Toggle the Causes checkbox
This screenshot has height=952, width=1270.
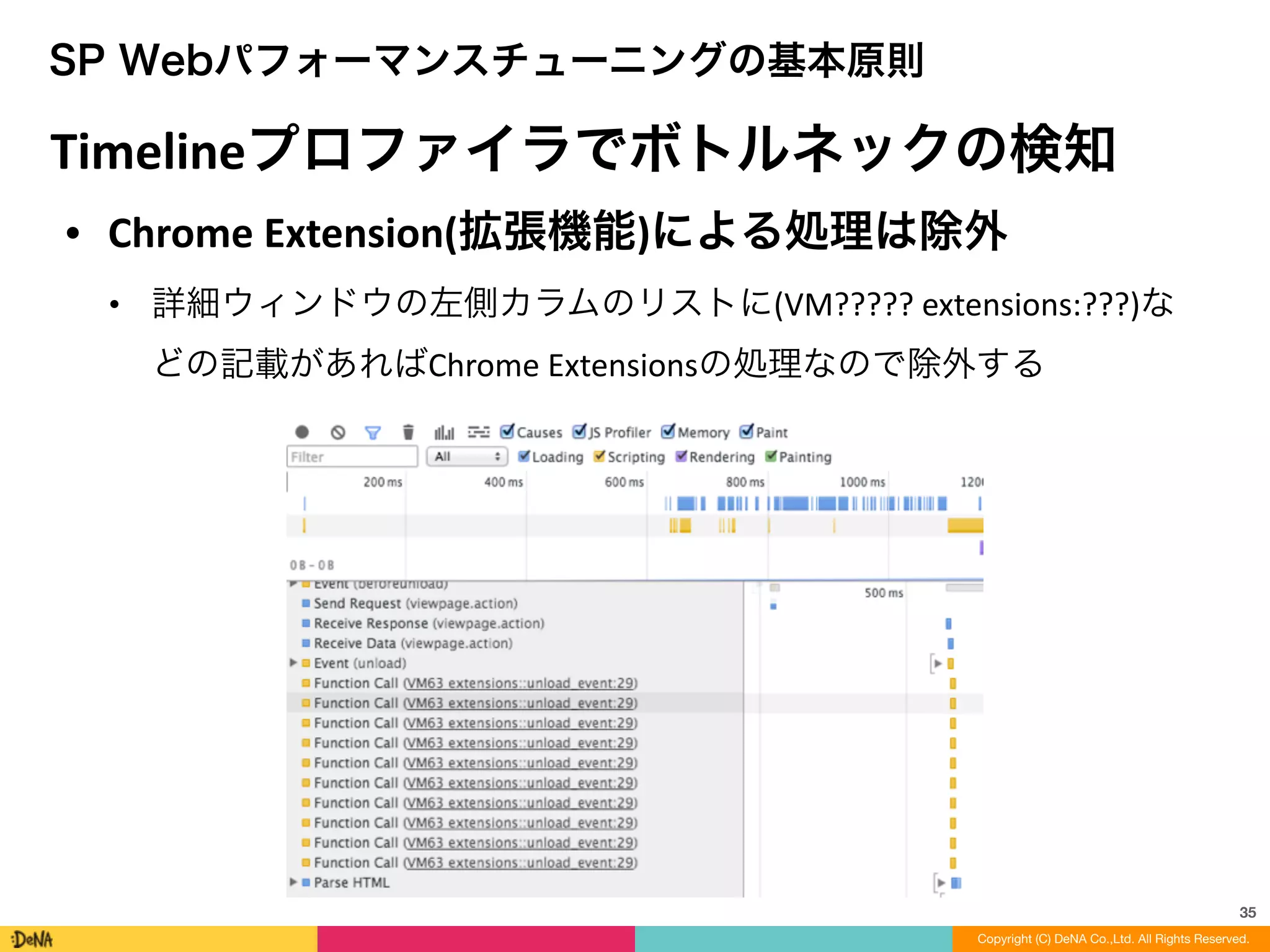click(507, 431)
